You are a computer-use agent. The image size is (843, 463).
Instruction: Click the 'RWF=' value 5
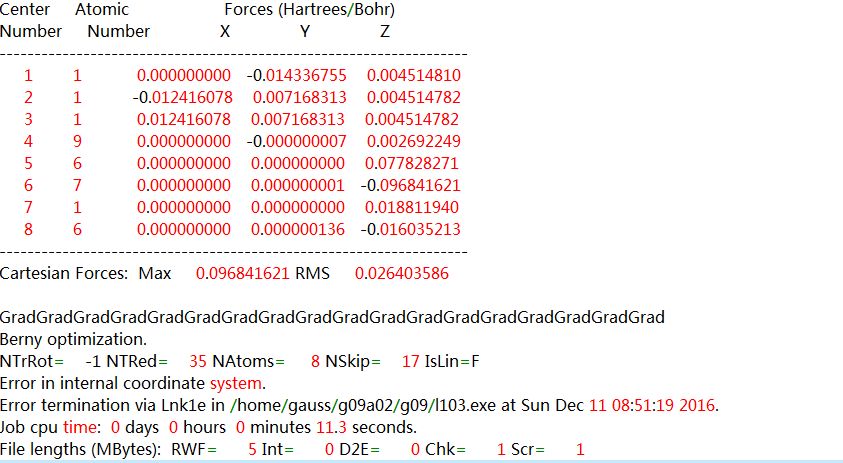coord(253,450)
